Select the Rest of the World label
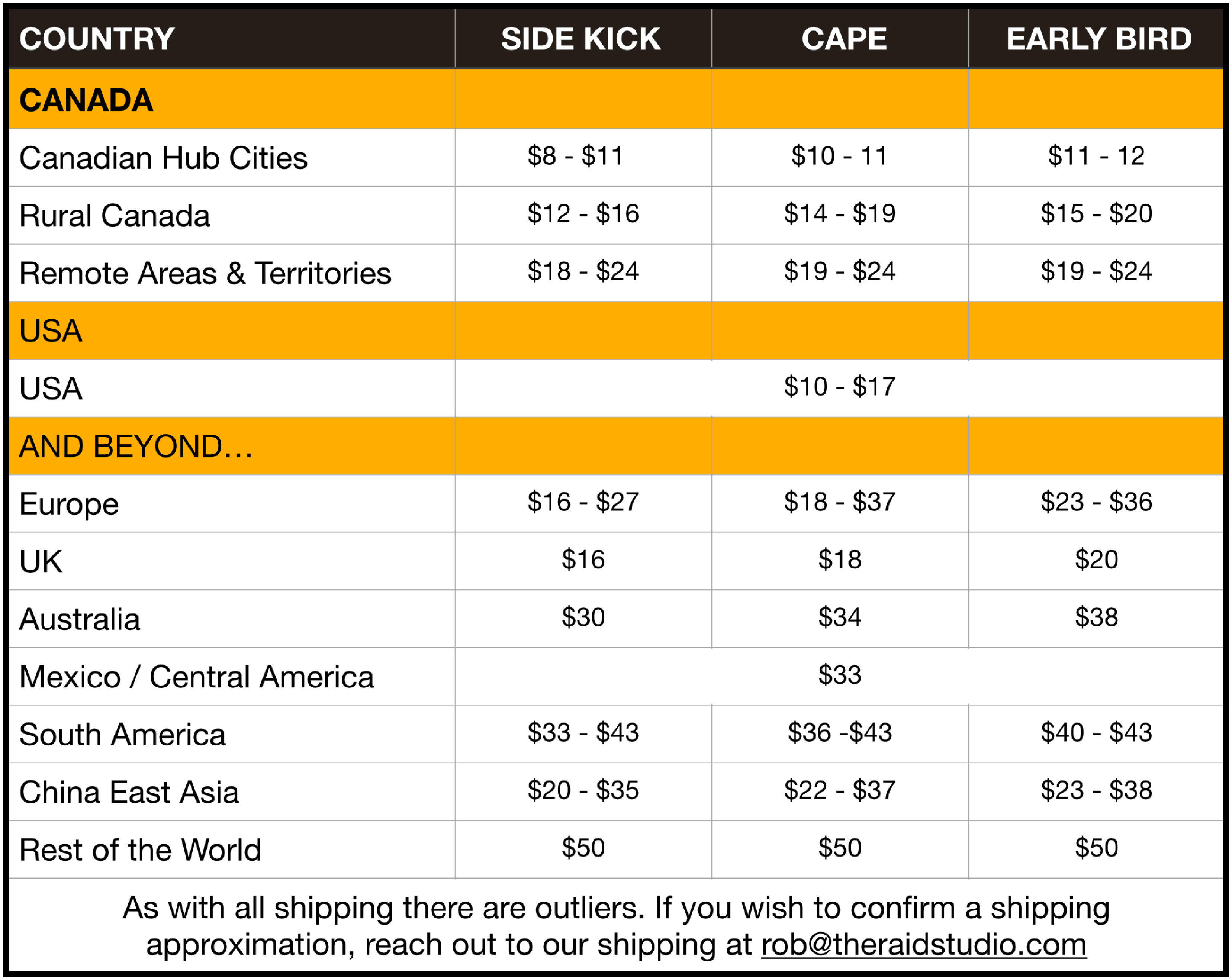Viewport: 1232px width, 980px height. [141, 850]
